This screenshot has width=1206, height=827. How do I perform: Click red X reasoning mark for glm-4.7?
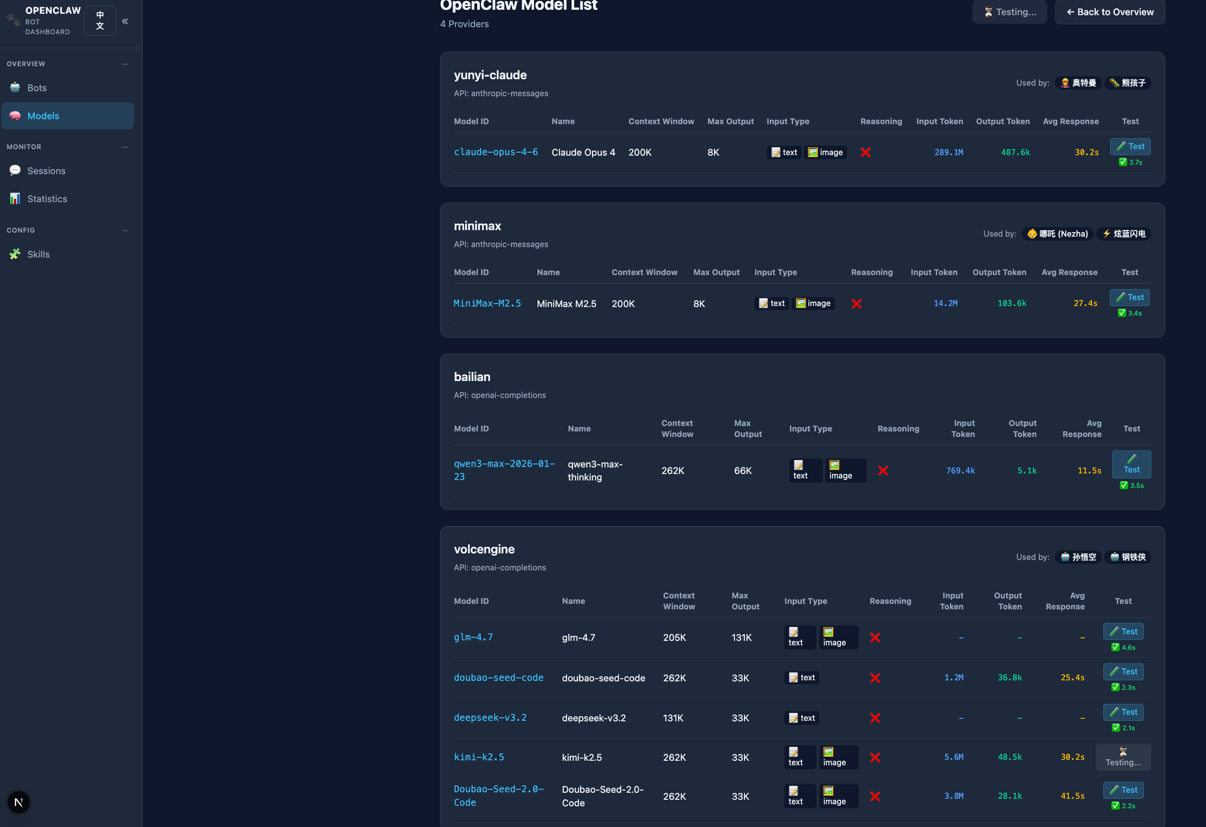(875, 637)
